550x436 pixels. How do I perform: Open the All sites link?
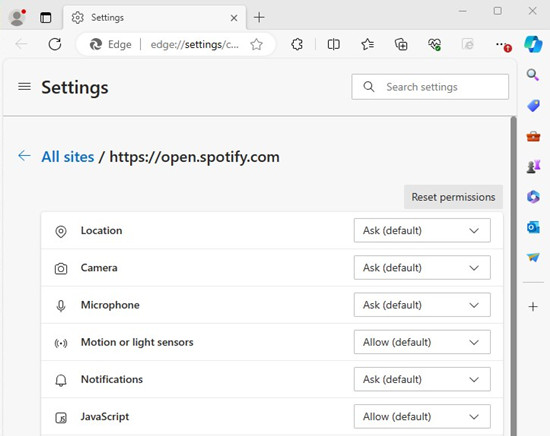(x=68, y=156)
